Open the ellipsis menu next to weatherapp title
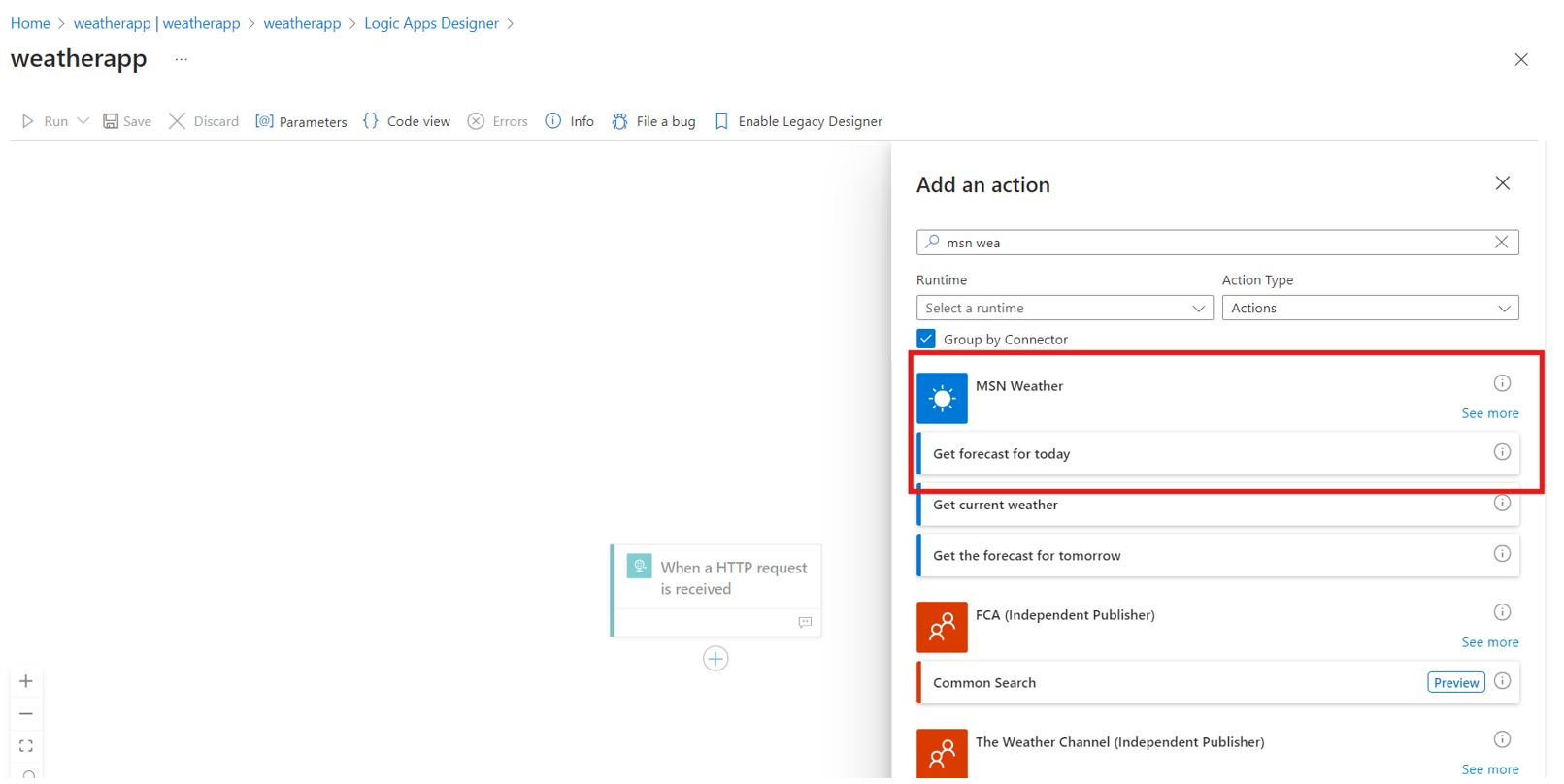This screenshot has width=1564, height=784. tap(182, 59)
